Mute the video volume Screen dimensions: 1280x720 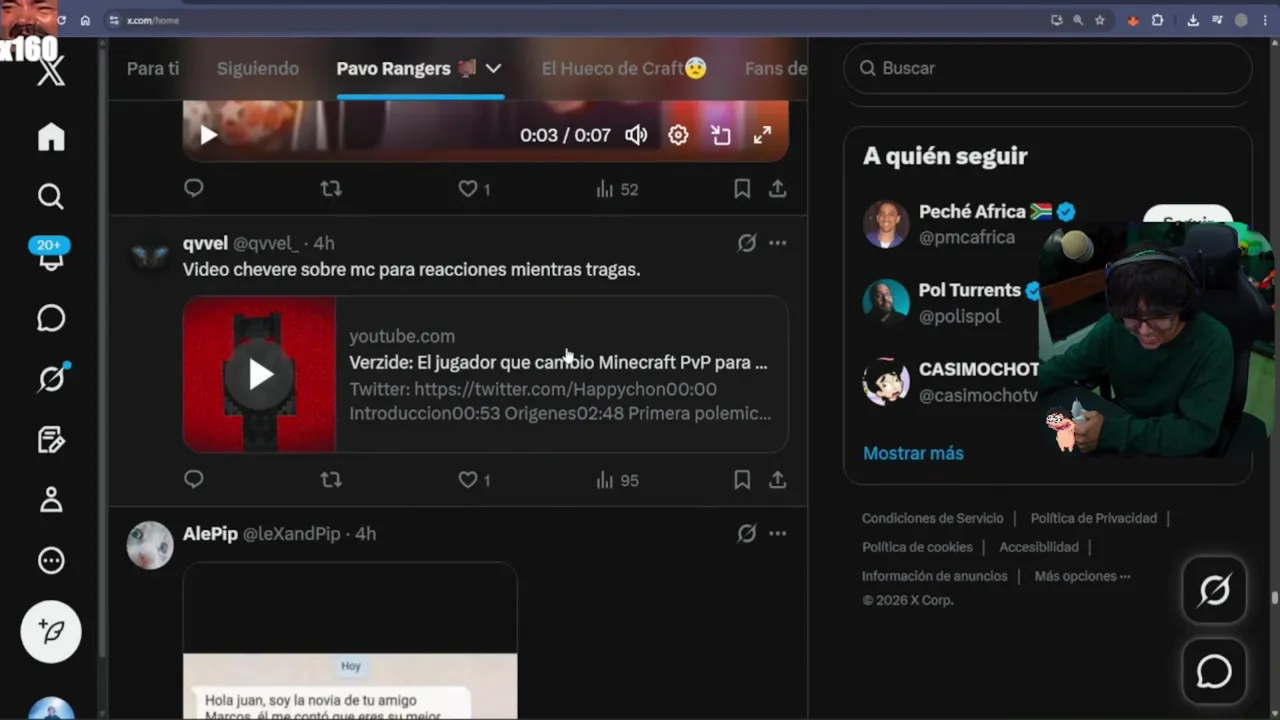pyautogui.click(x=636, y=135)
